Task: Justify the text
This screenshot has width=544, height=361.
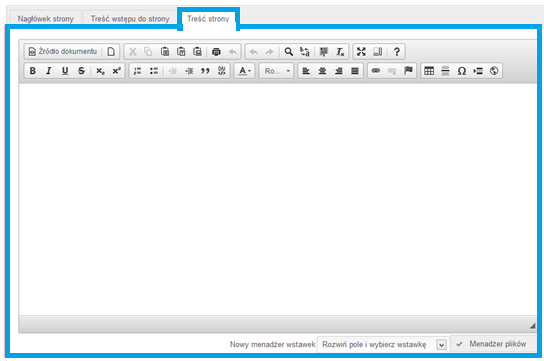Action: [355, 71]
